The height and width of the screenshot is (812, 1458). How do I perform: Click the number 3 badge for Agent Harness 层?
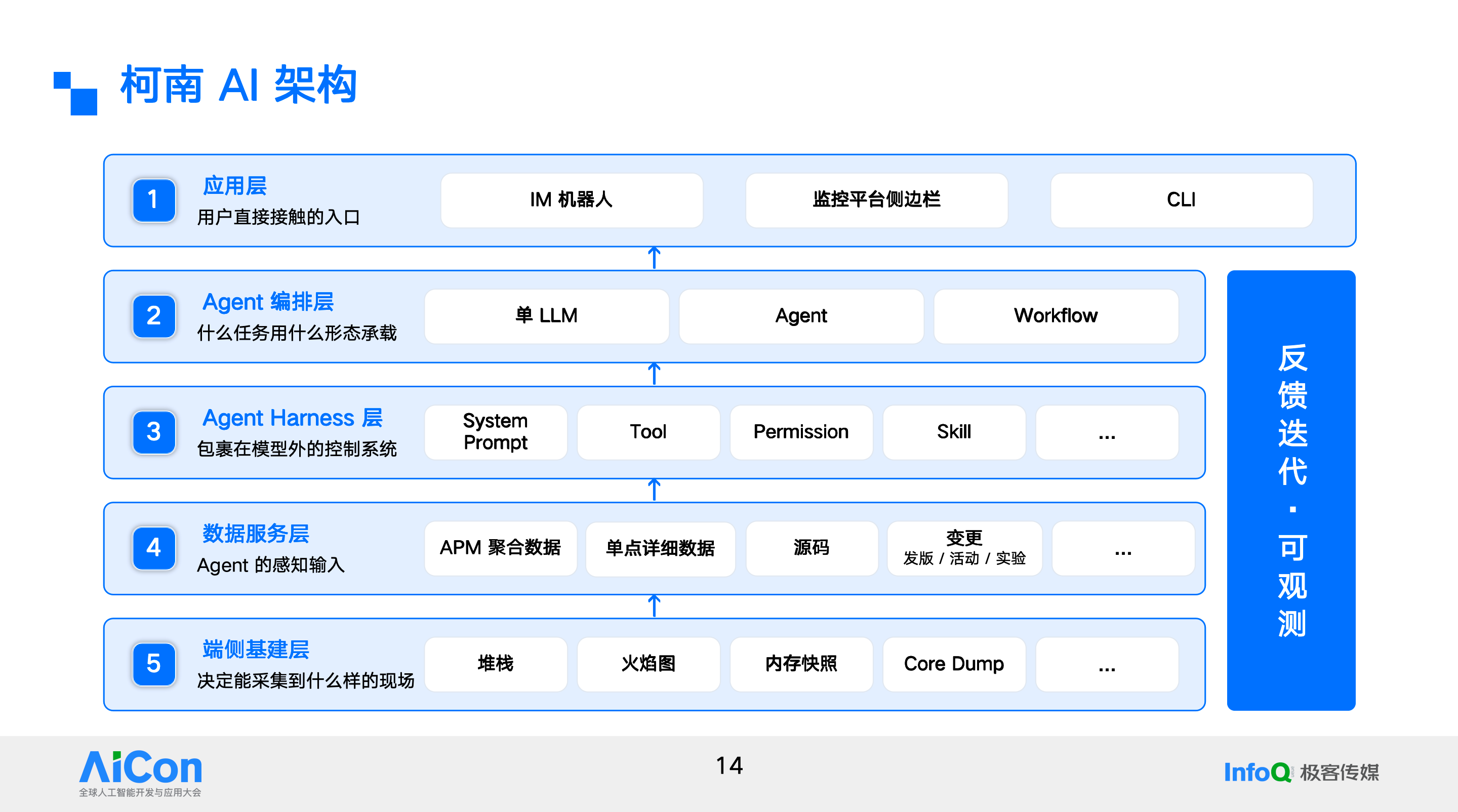pos(153,432)
